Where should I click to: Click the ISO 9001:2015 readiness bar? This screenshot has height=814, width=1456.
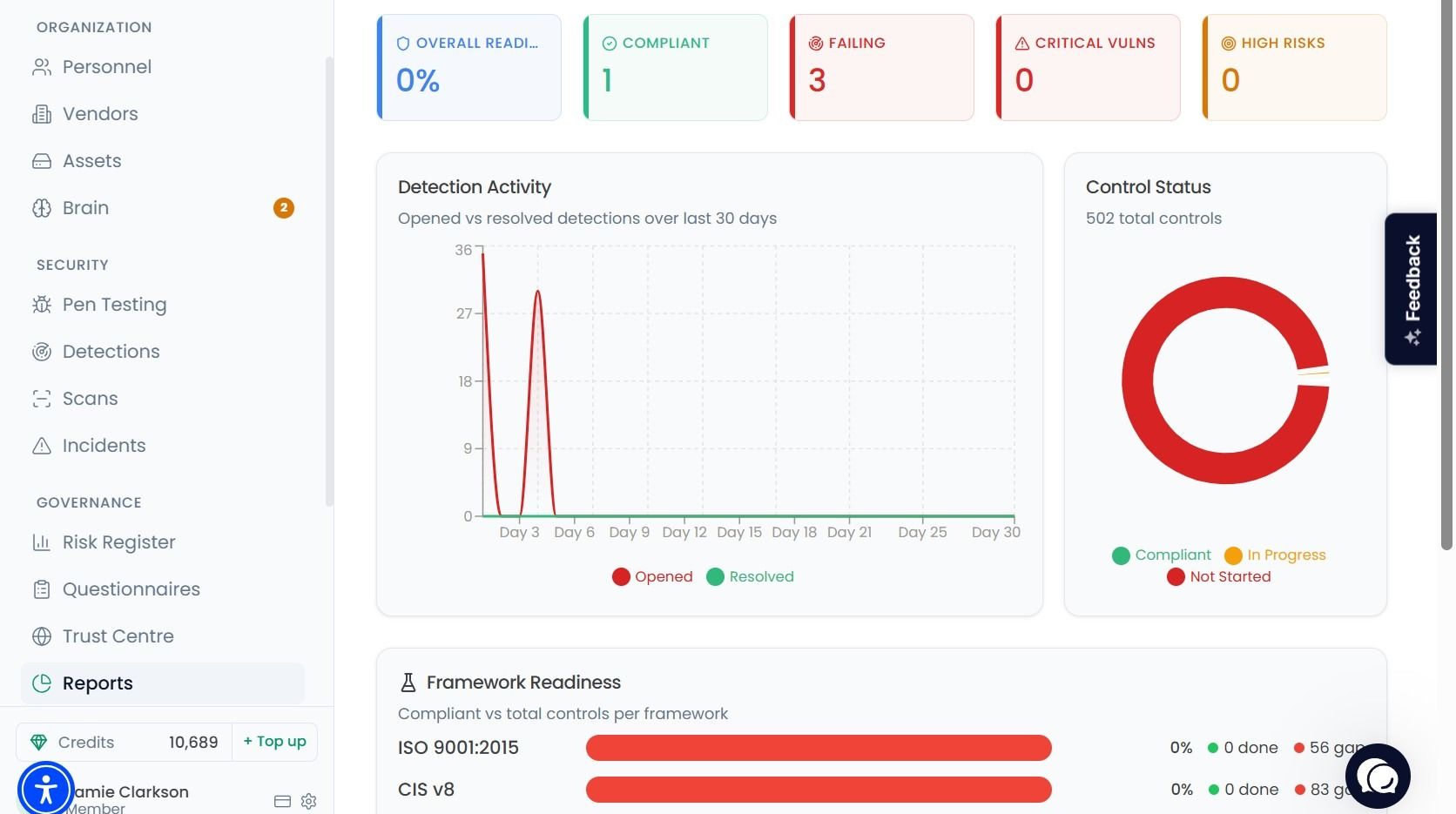point(819,748)
